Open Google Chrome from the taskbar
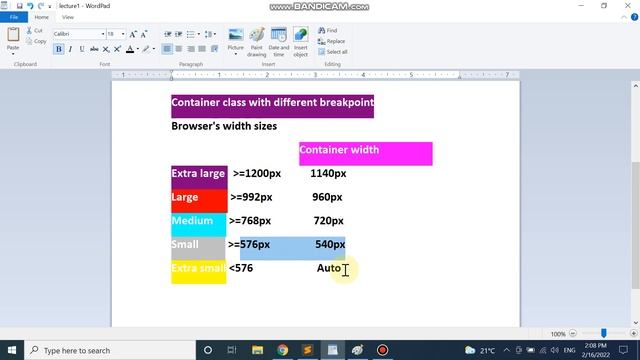The image size is (640, 360). 282,350
